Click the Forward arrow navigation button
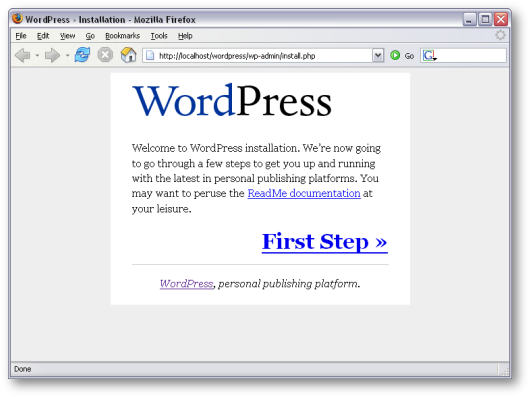Screen dimensions: 530x397 coord(52,55)
